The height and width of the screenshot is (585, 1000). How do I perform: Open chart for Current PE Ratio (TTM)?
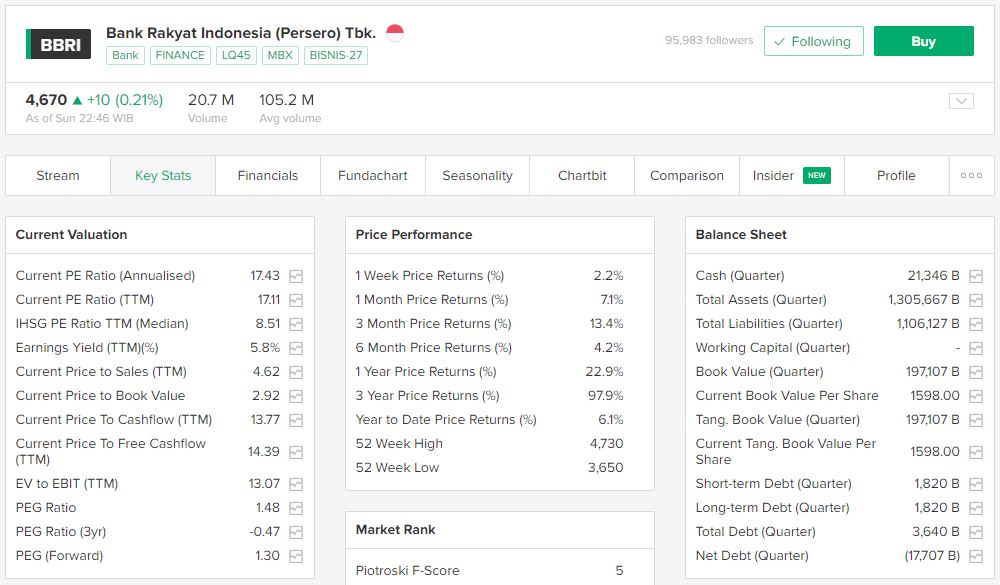pyautogui.click(x=296, y=300)
